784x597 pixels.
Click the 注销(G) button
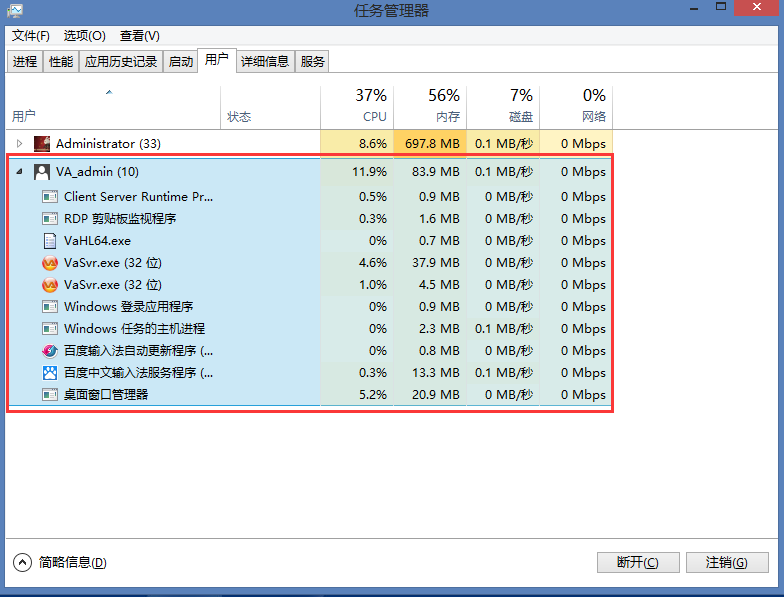coord(727,562)
